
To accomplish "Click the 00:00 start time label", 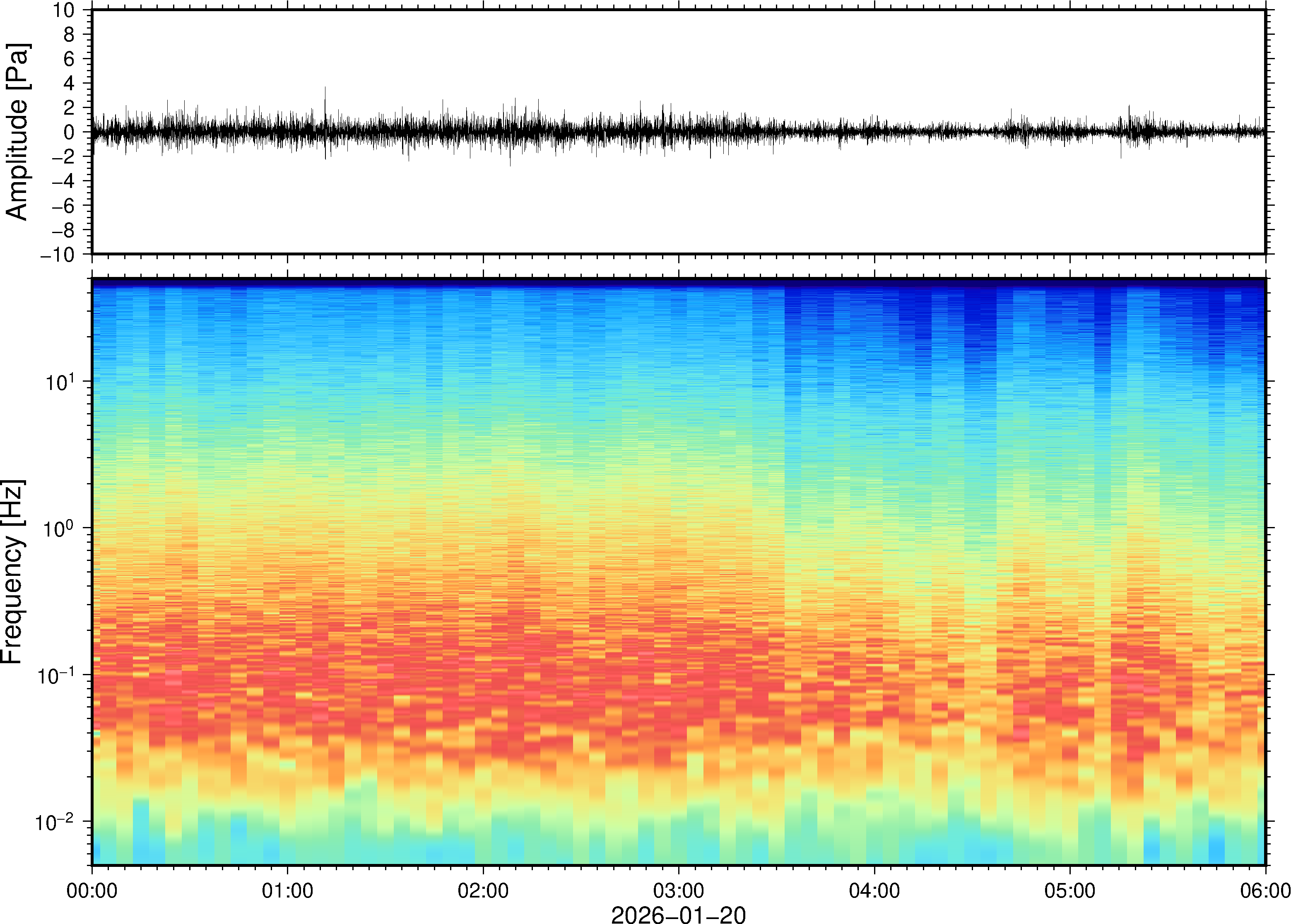I will coord(92,890).
